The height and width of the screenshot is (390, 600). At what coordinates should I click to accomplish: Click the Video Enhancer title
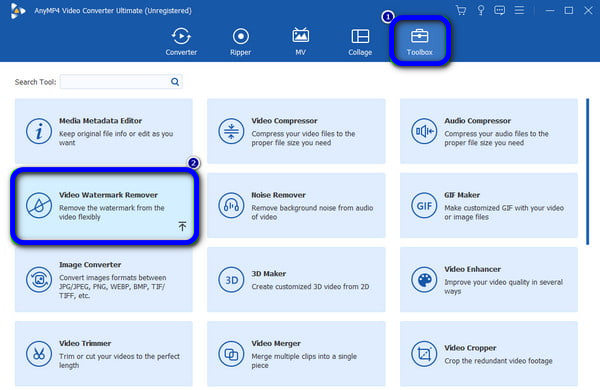click(x=472, y=269)
